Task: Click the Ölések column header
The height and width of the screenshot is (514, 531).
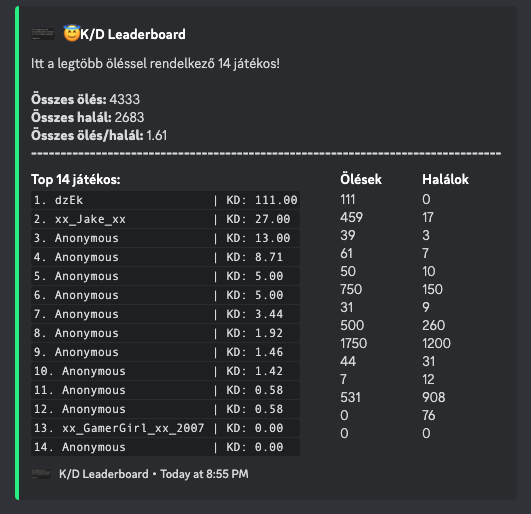Action: tap(361, 179)
